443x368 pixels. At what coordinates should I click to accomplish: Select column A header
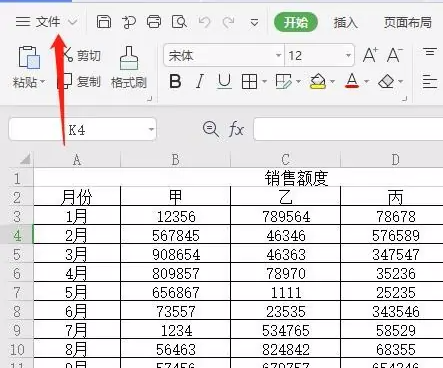77,160
